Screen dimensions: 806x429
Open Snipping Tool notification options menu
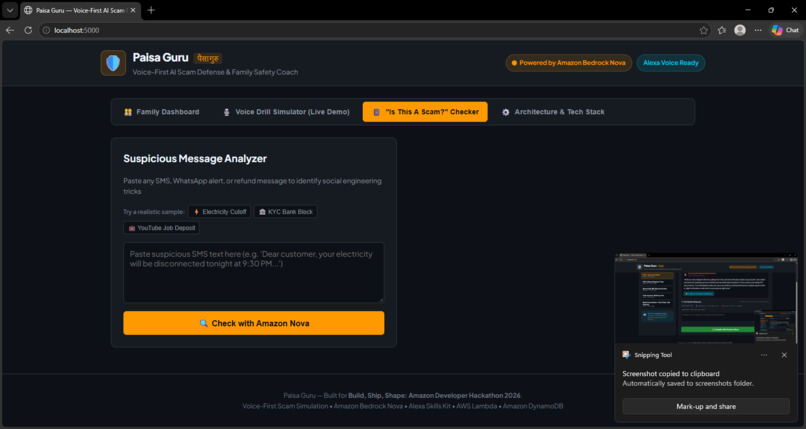(764, 355)
